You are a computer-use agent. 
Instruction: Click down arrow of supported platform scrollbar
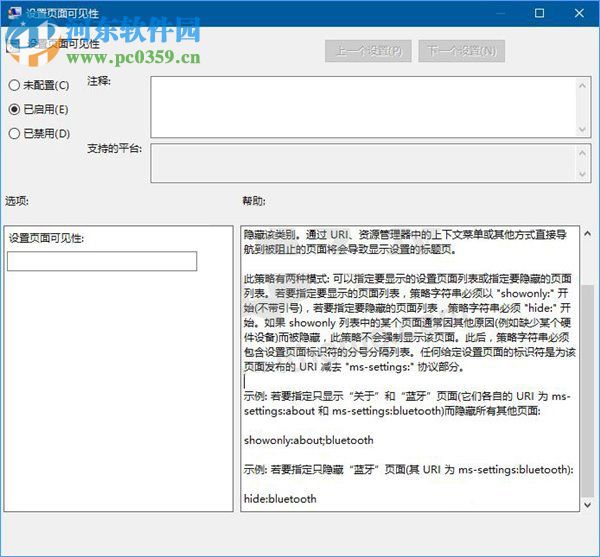[582, 174]
